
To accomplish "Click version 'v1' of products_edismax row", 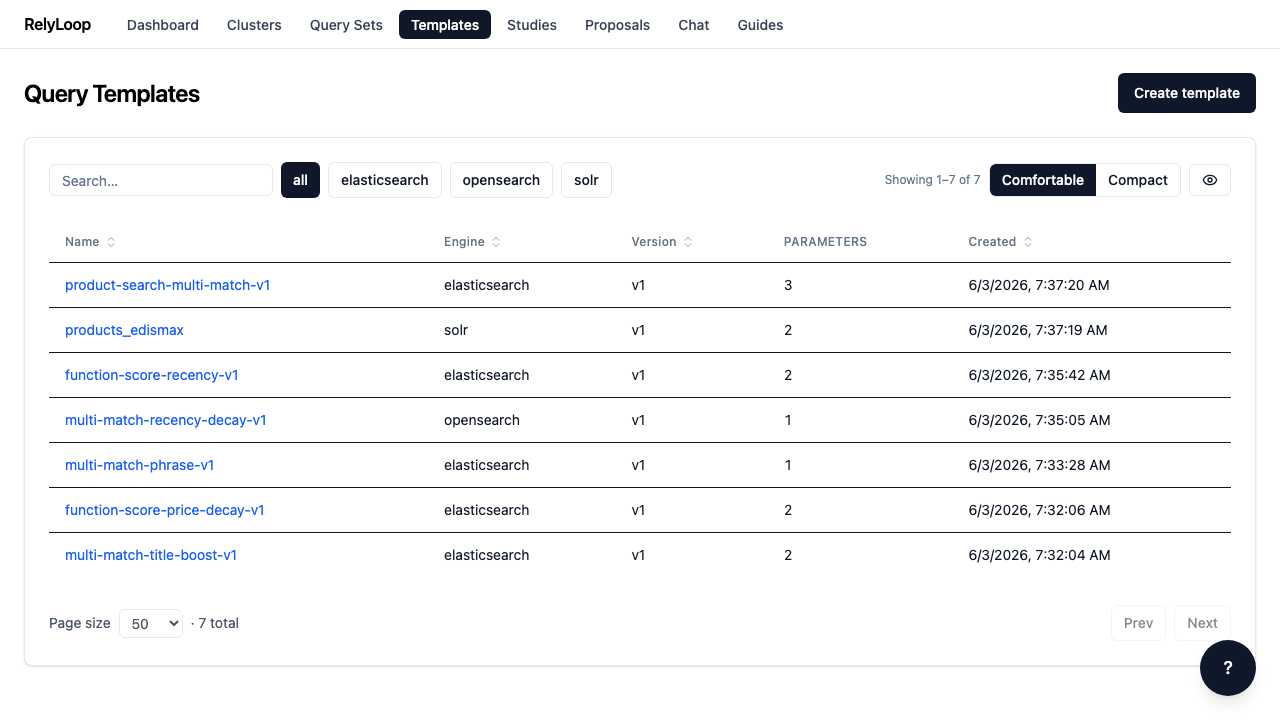I will [638, 330].
